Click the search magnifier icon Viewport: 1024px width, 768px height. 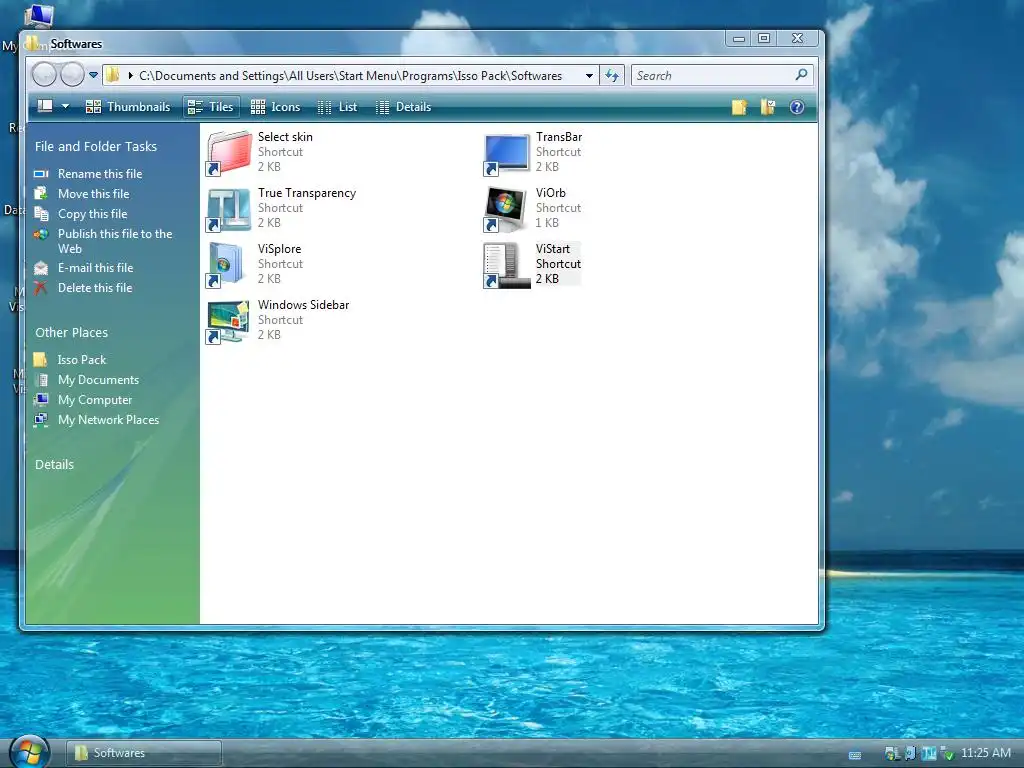(x=801, y=75)
